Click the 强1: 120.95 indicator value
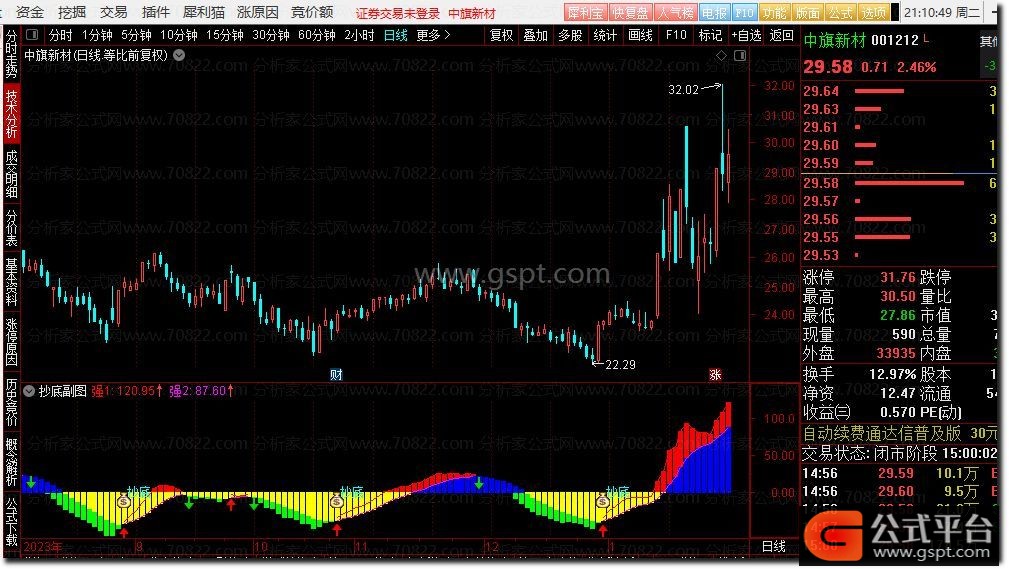This screenshot has width=1009, height=569. pyautogui.click(x=126, y=391)
